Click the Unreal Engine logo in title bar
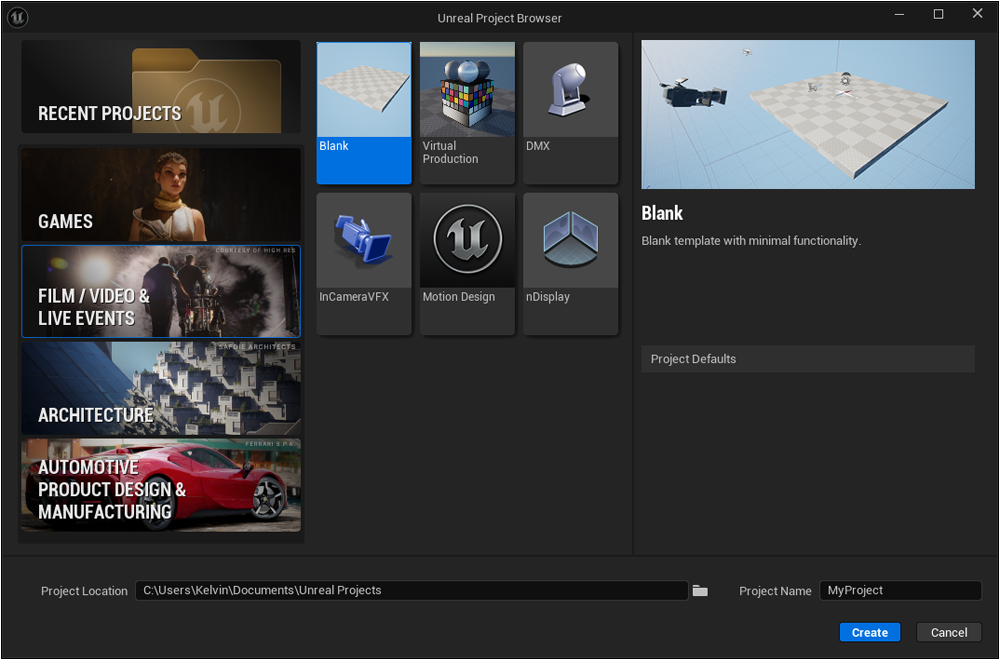 (x=17, y=17)
